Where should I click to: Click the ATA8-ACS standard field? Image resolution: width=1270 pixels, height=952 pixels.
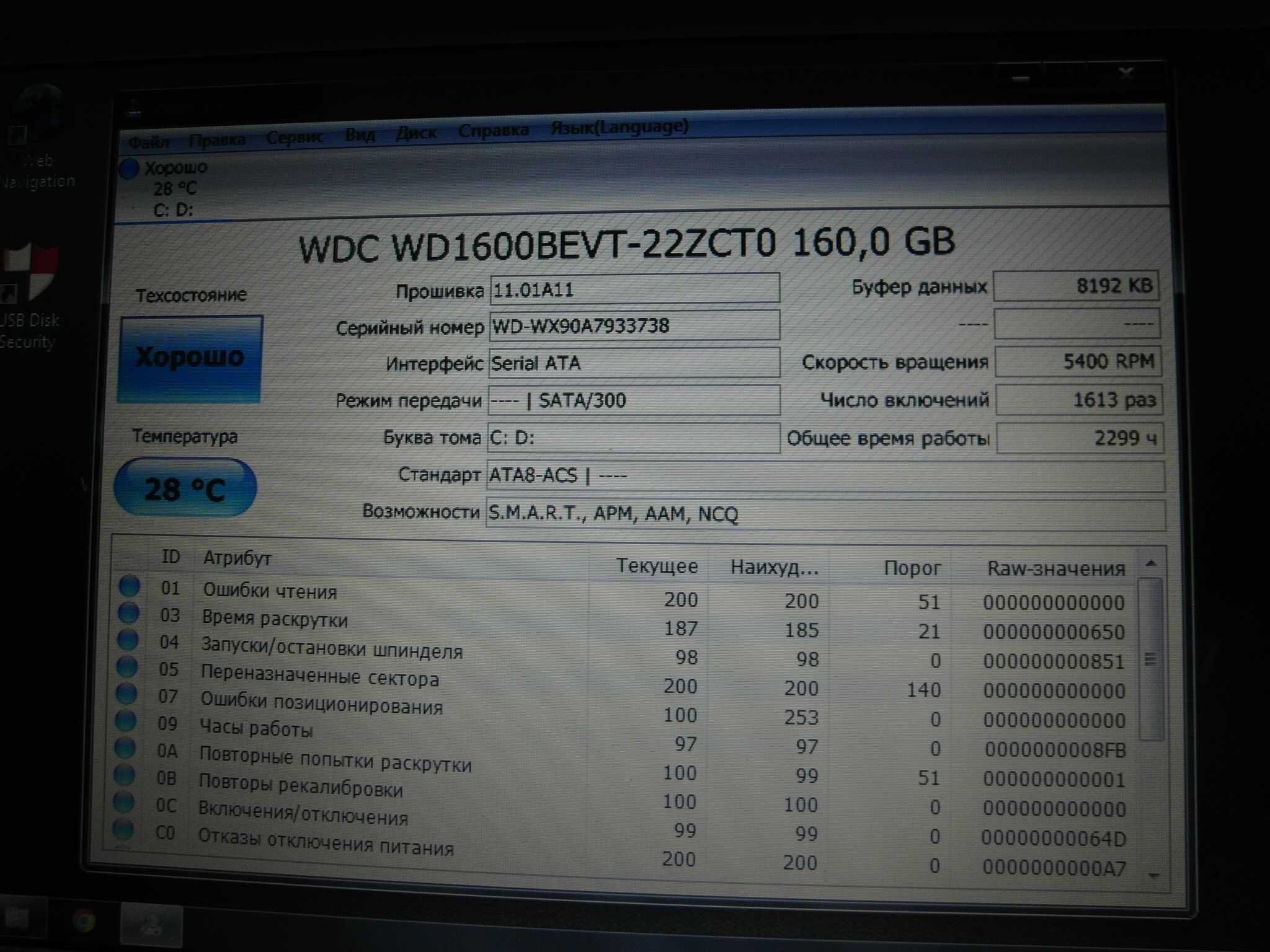[825, 476]
